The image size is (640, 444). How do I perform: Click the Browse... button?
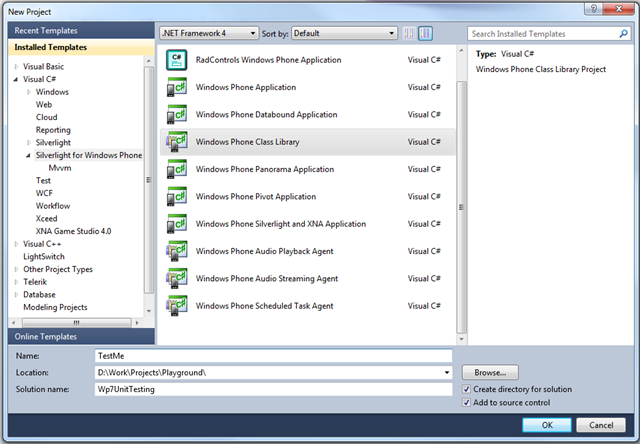pyautogui.click(x=490, y=373)
